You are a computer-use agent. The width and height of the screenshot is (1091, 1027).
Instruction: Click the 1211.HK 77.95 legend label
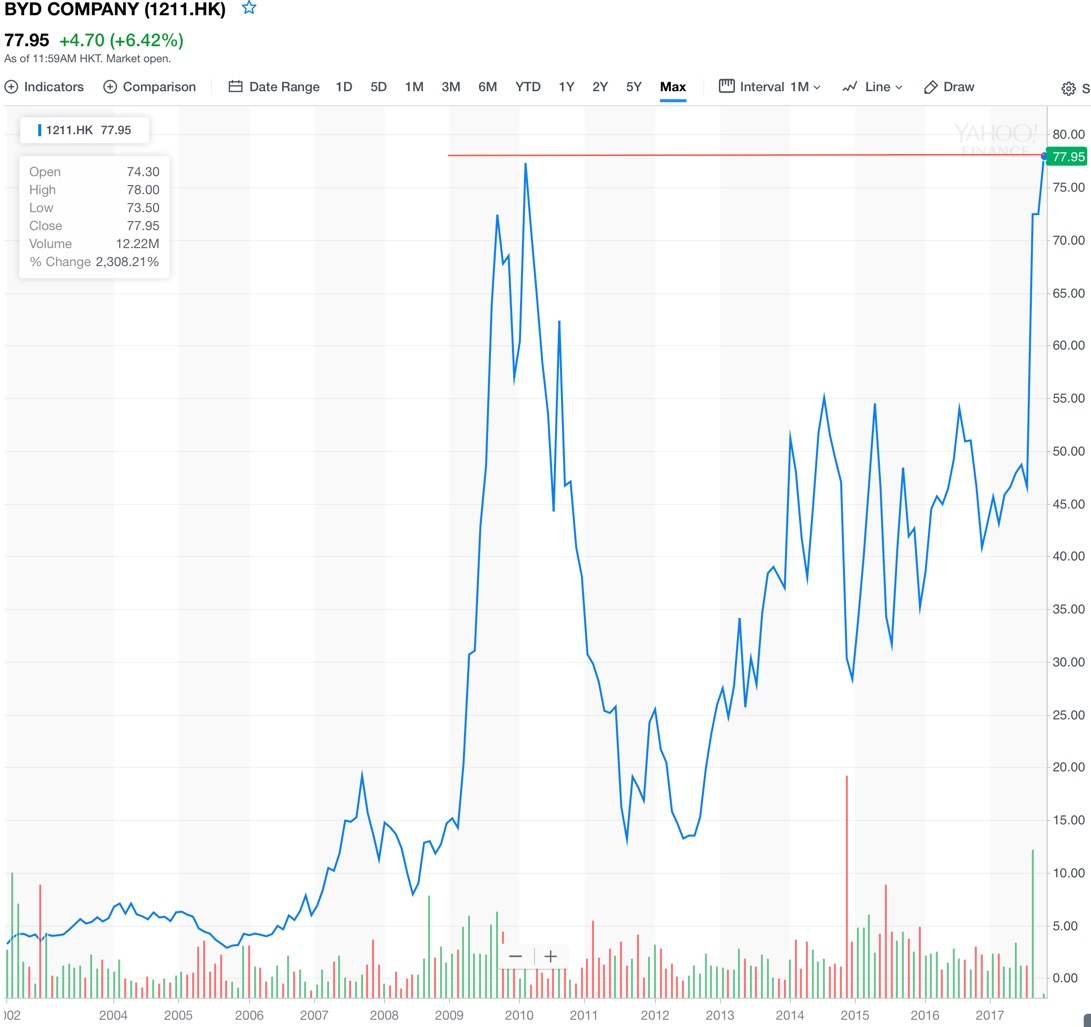point(84,130)
